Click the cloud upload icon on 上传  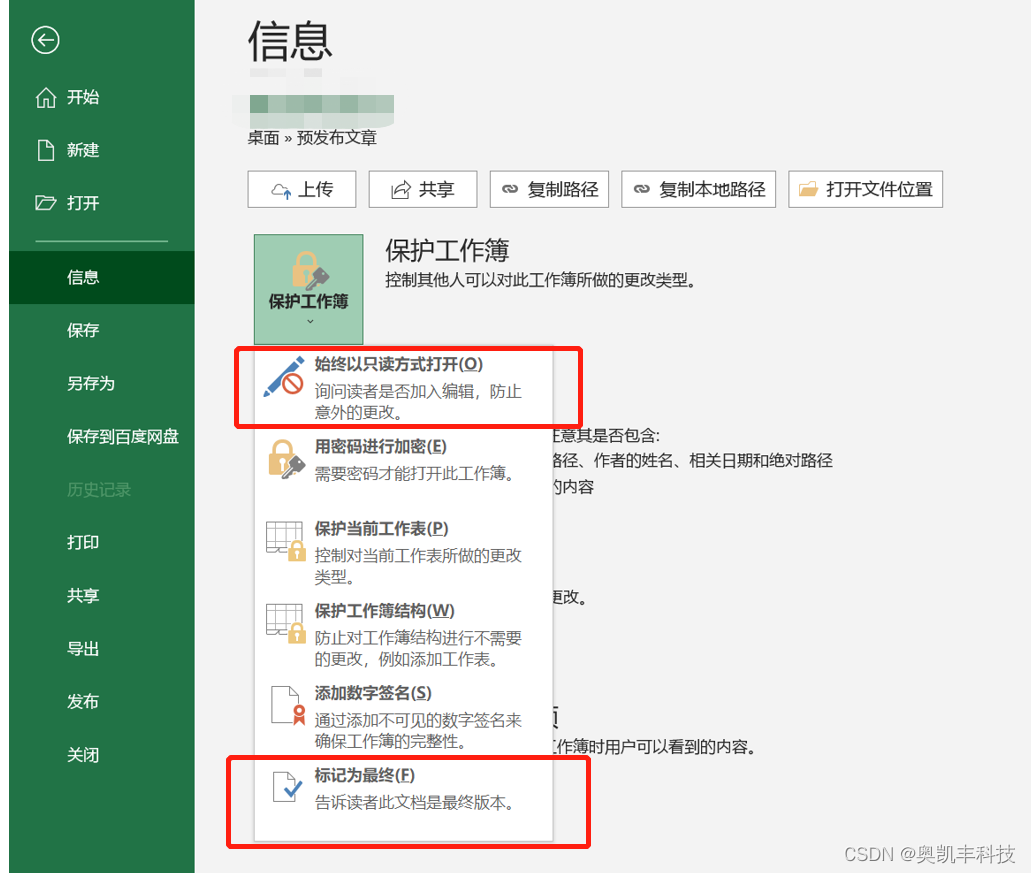[281, 190]
